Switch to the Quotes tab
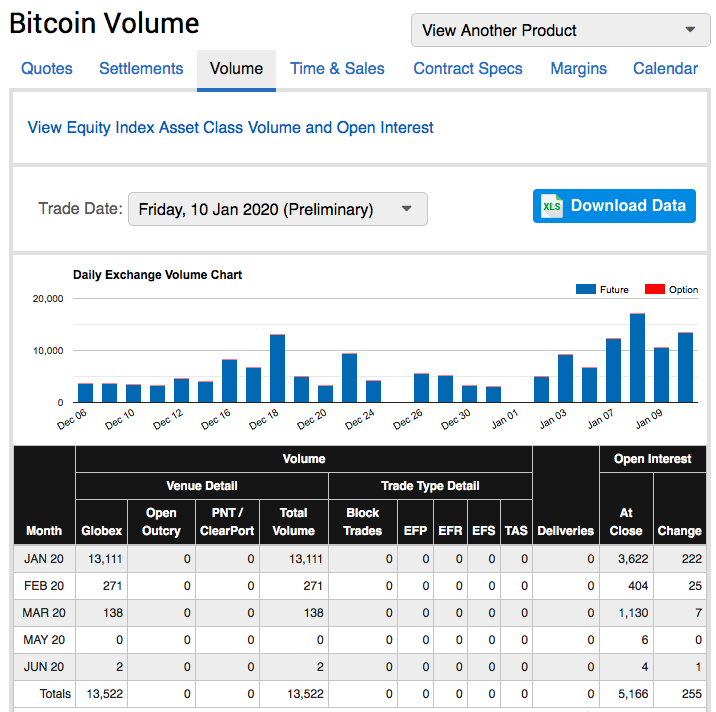 click(x=47, y=68)
